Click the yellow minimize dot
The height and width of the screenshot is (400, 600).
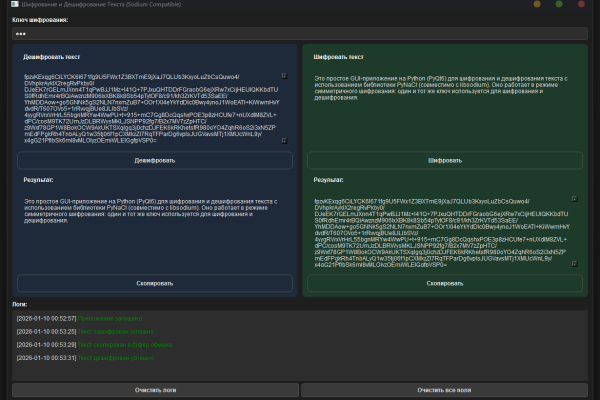coord(537,4)
